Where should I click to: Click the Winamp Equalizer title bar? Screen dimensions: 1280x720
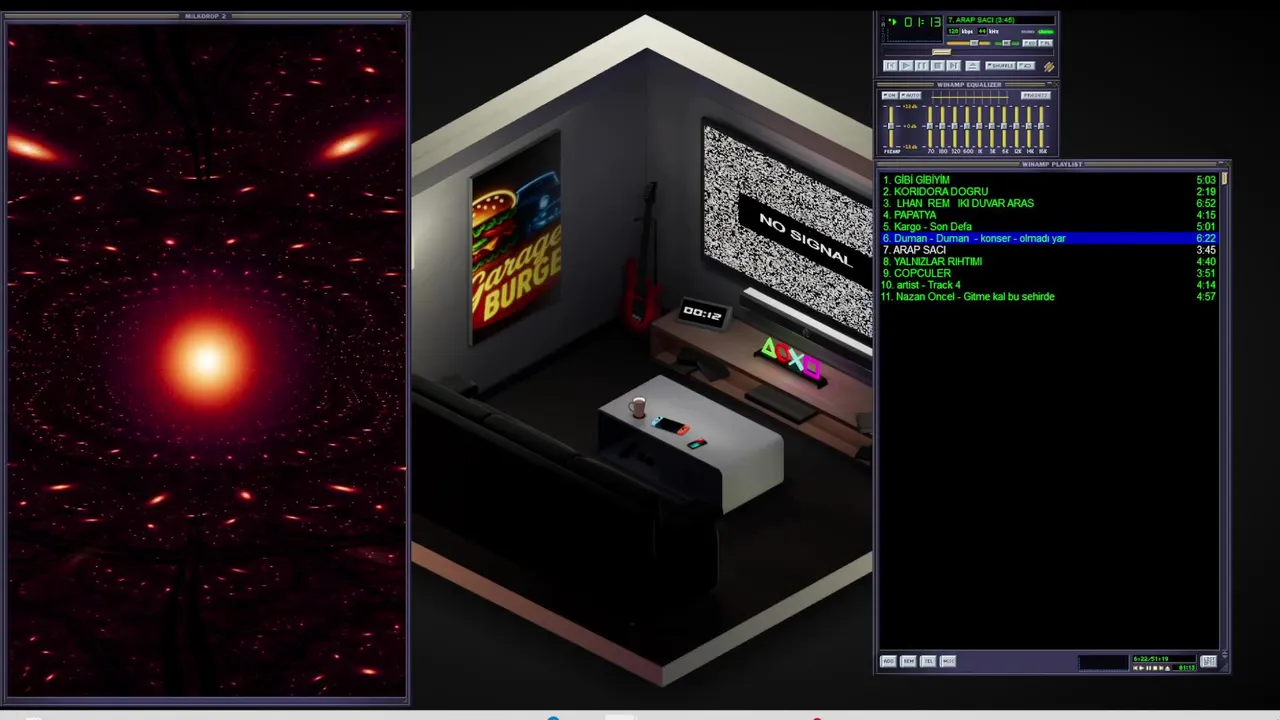(969, 85)
